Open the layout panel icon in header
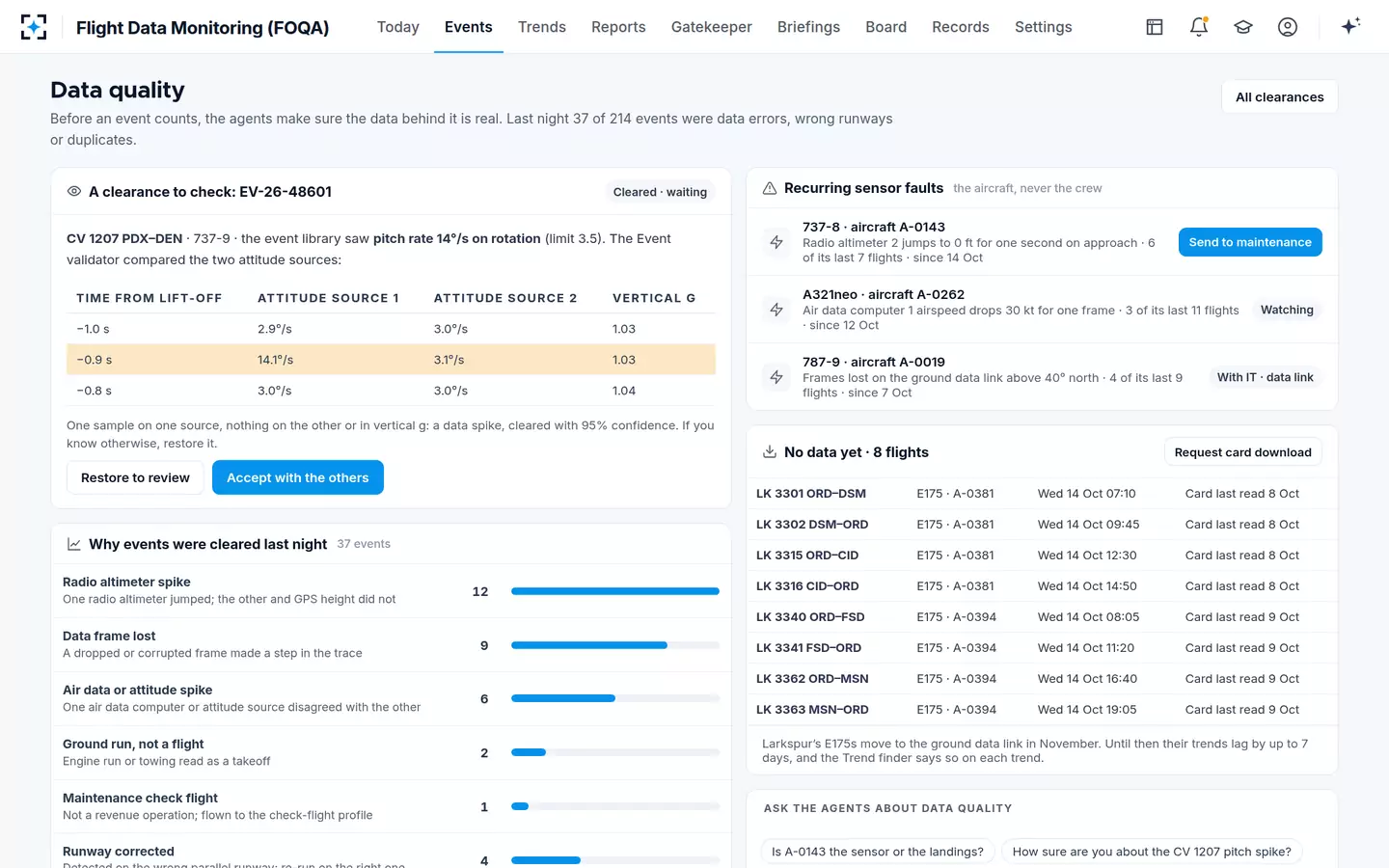 coord(1155,27)
